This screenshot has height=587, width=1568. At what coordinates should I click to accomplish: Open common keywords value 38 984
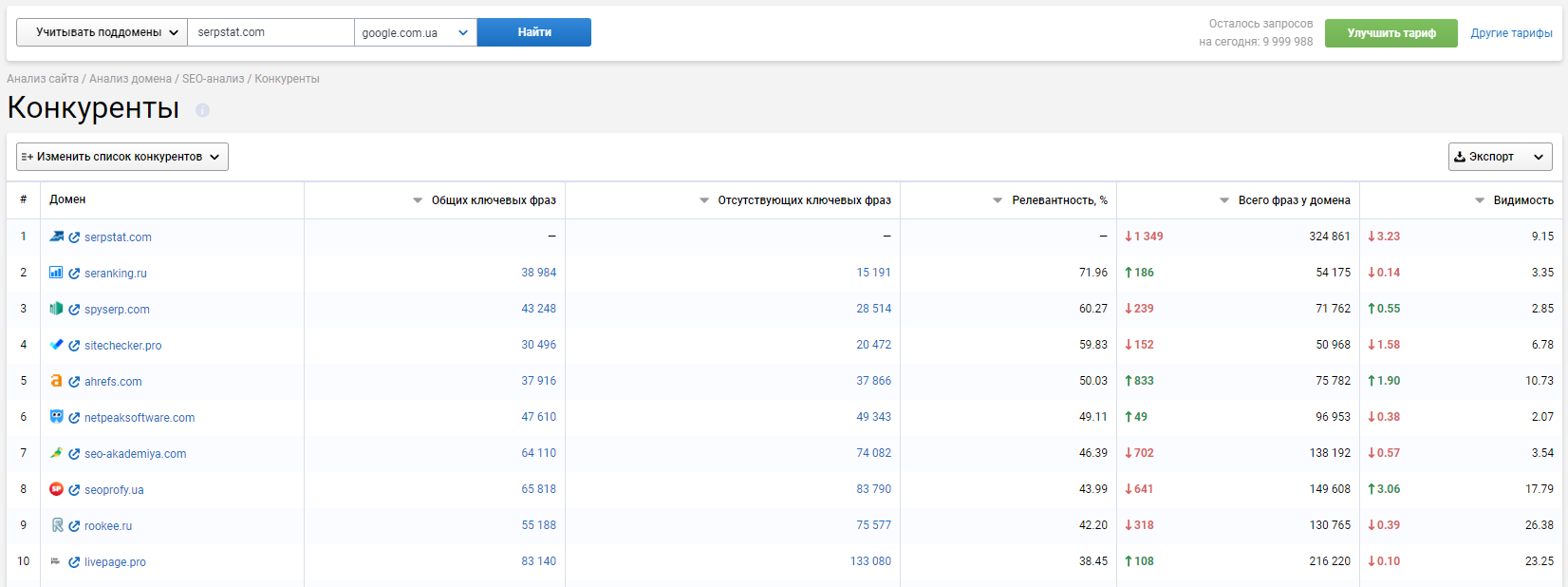539,273
